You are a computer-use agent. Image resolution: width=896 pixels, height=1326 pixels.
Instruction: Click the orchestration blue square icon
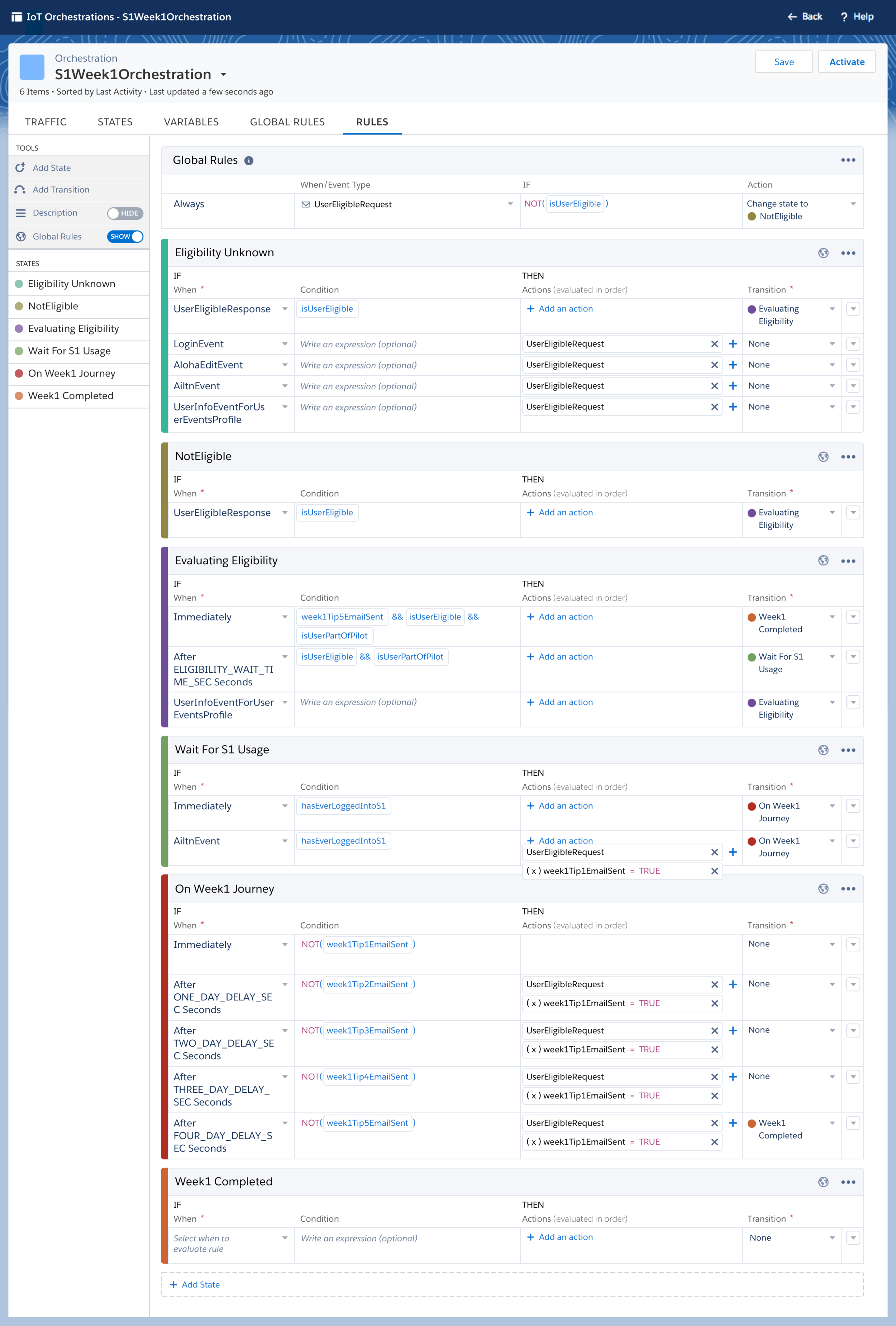[x=32, y=67]
